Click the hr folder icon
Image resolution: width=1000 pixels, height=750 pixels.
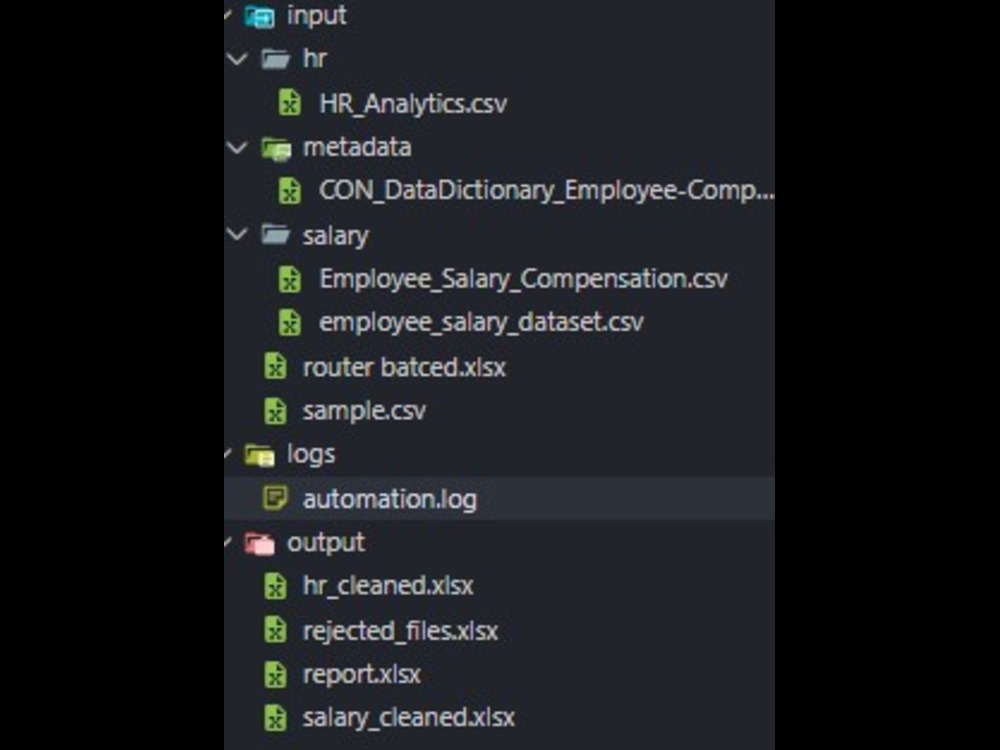tap(276, 59)
